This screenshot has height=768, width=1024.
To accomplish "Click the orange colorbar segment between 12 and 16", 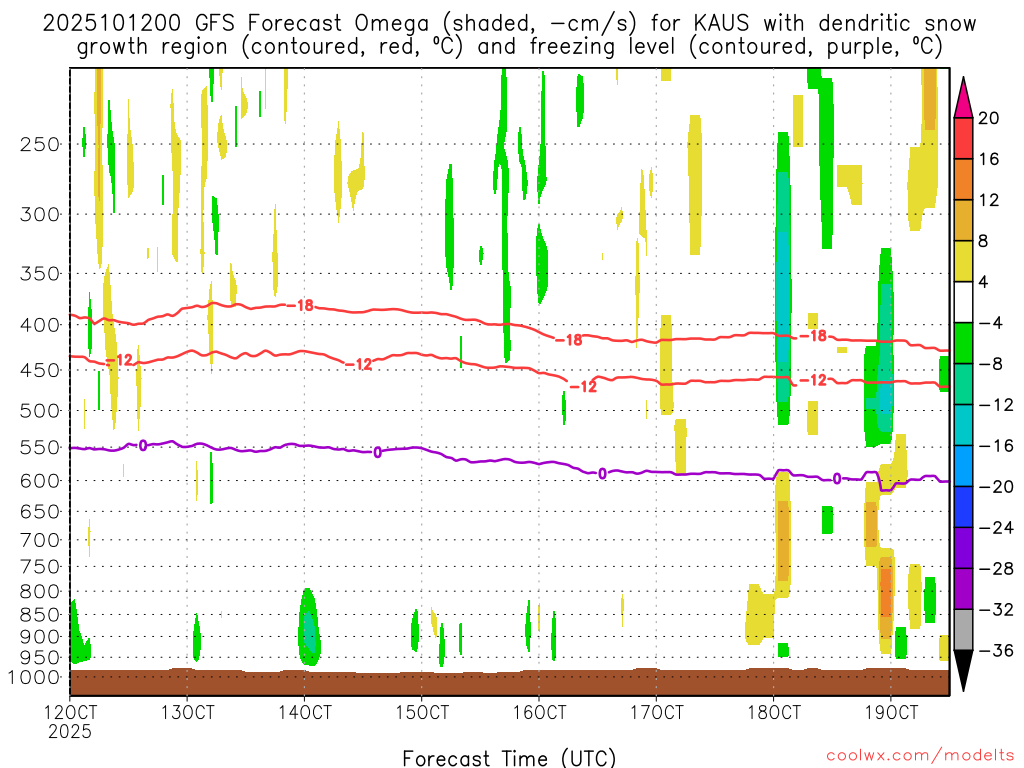I will [x=963, y=180].
